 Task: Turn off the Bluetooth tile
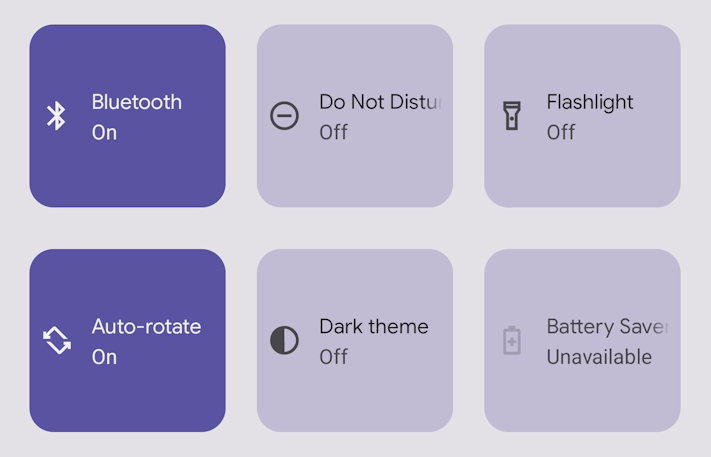[127, 116]
